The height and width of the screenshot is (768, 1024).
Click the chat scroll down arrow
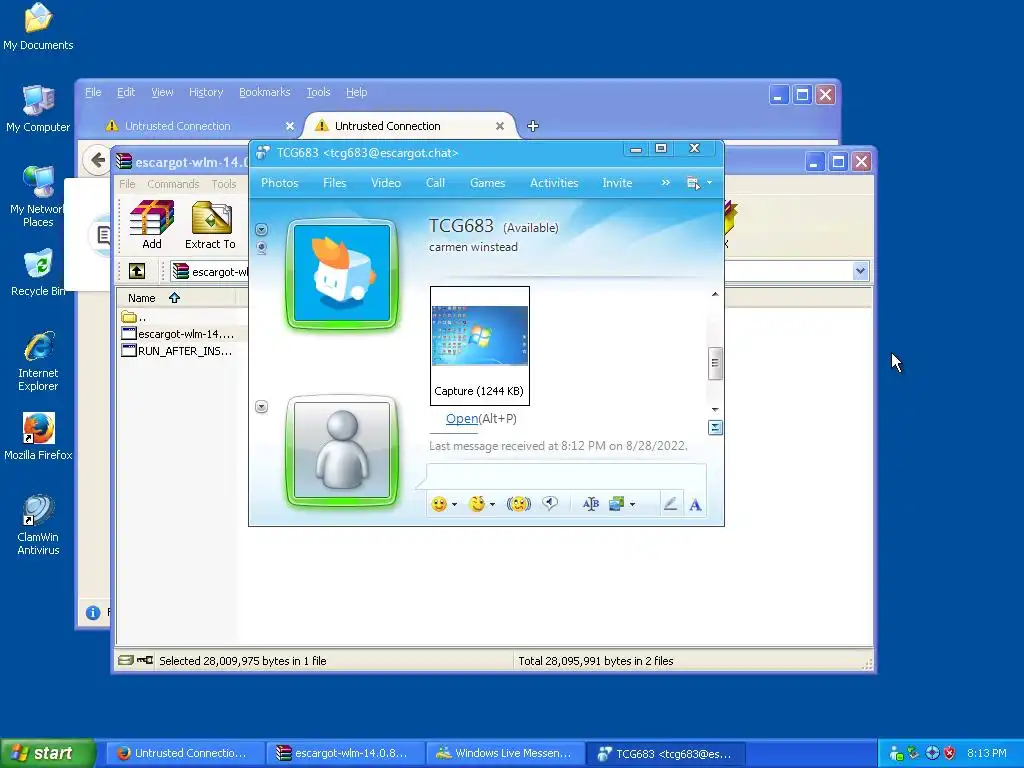click(x=715, y=409)
